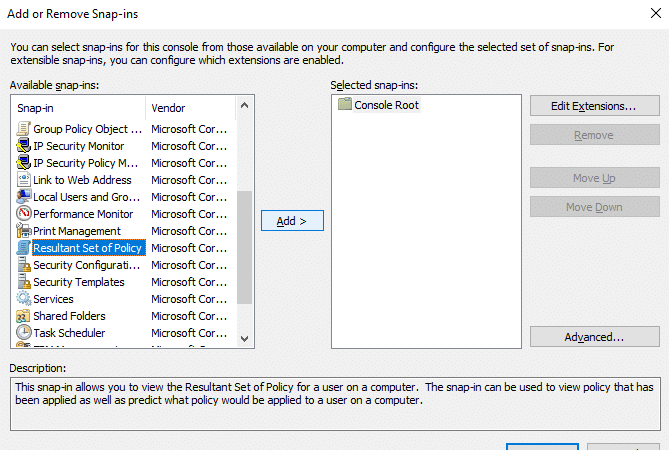Select IP Security Monitor in list
This screenshot has width=669, height=450.
pos(79,146)
